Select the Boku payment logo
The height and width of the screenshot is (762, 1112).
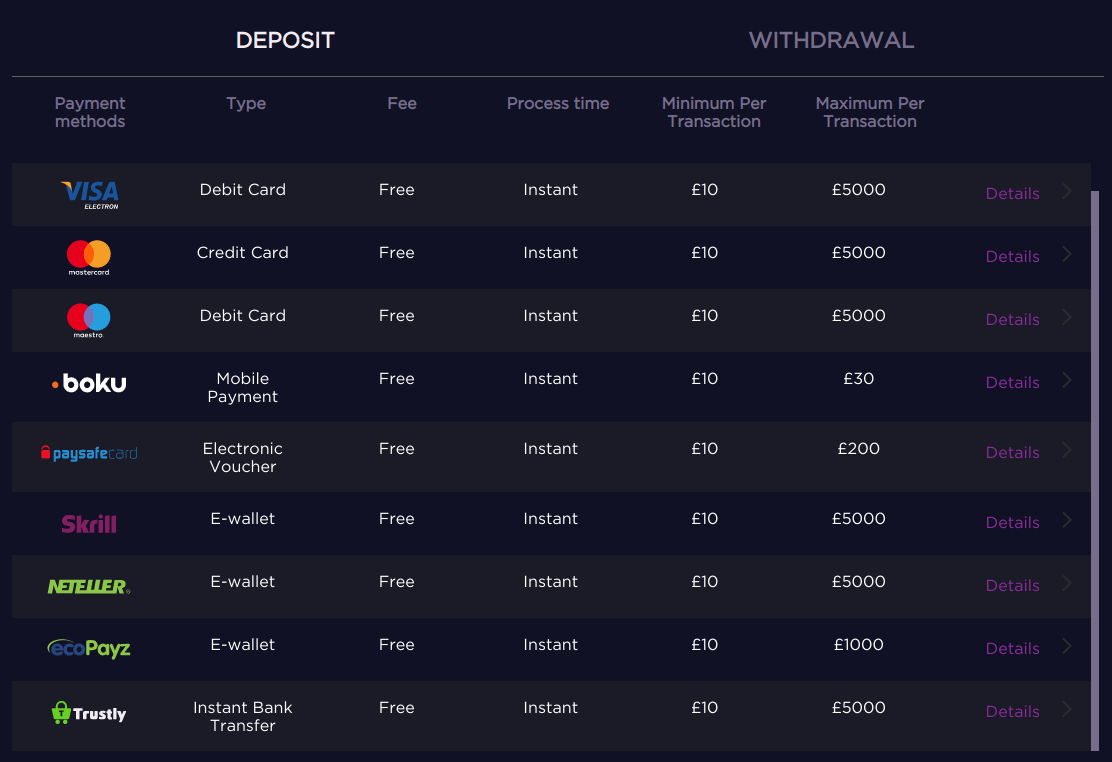89,383
